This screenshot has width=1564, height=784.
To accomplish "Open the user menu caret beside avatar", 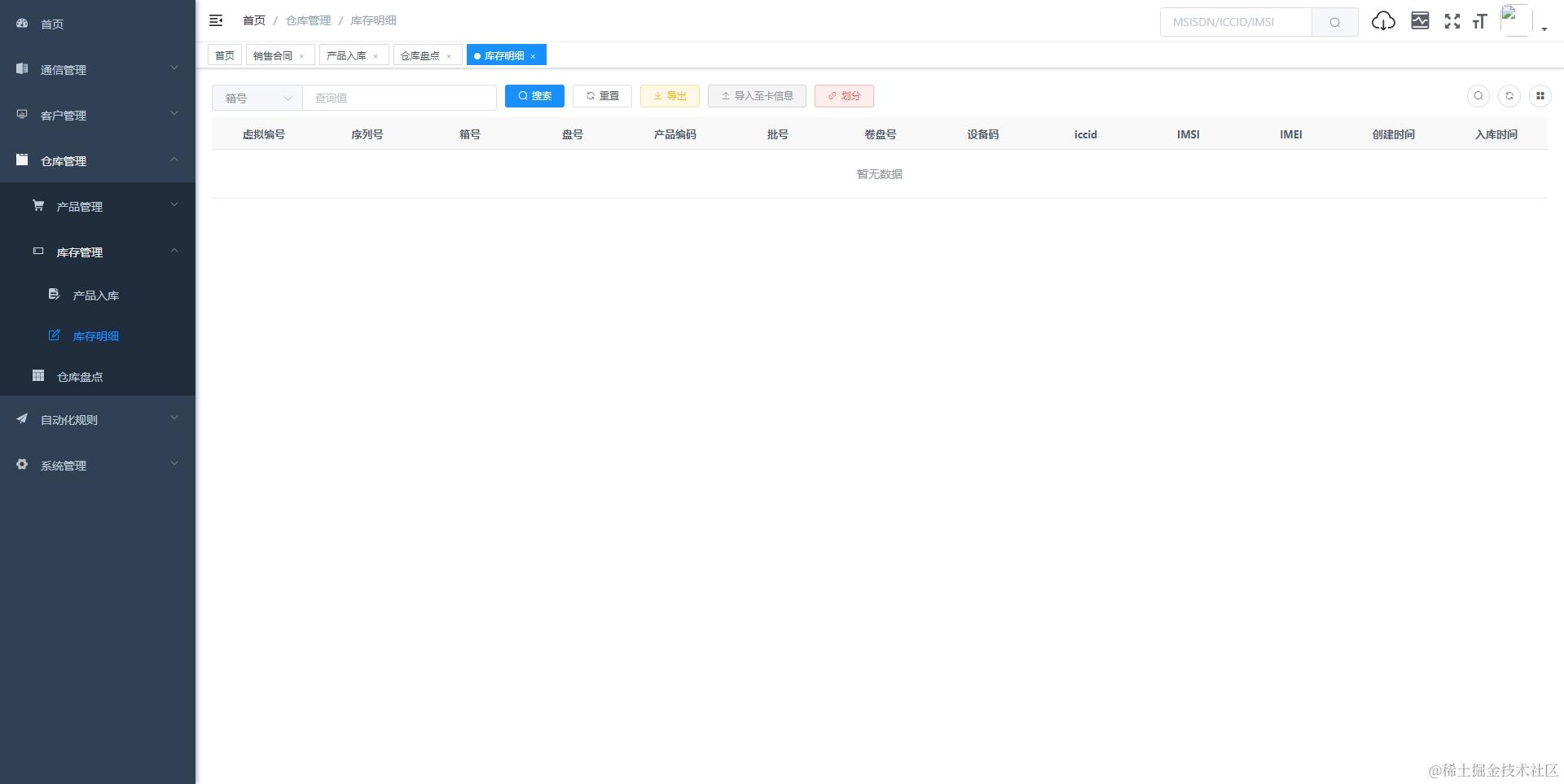I will point(1544,29).
